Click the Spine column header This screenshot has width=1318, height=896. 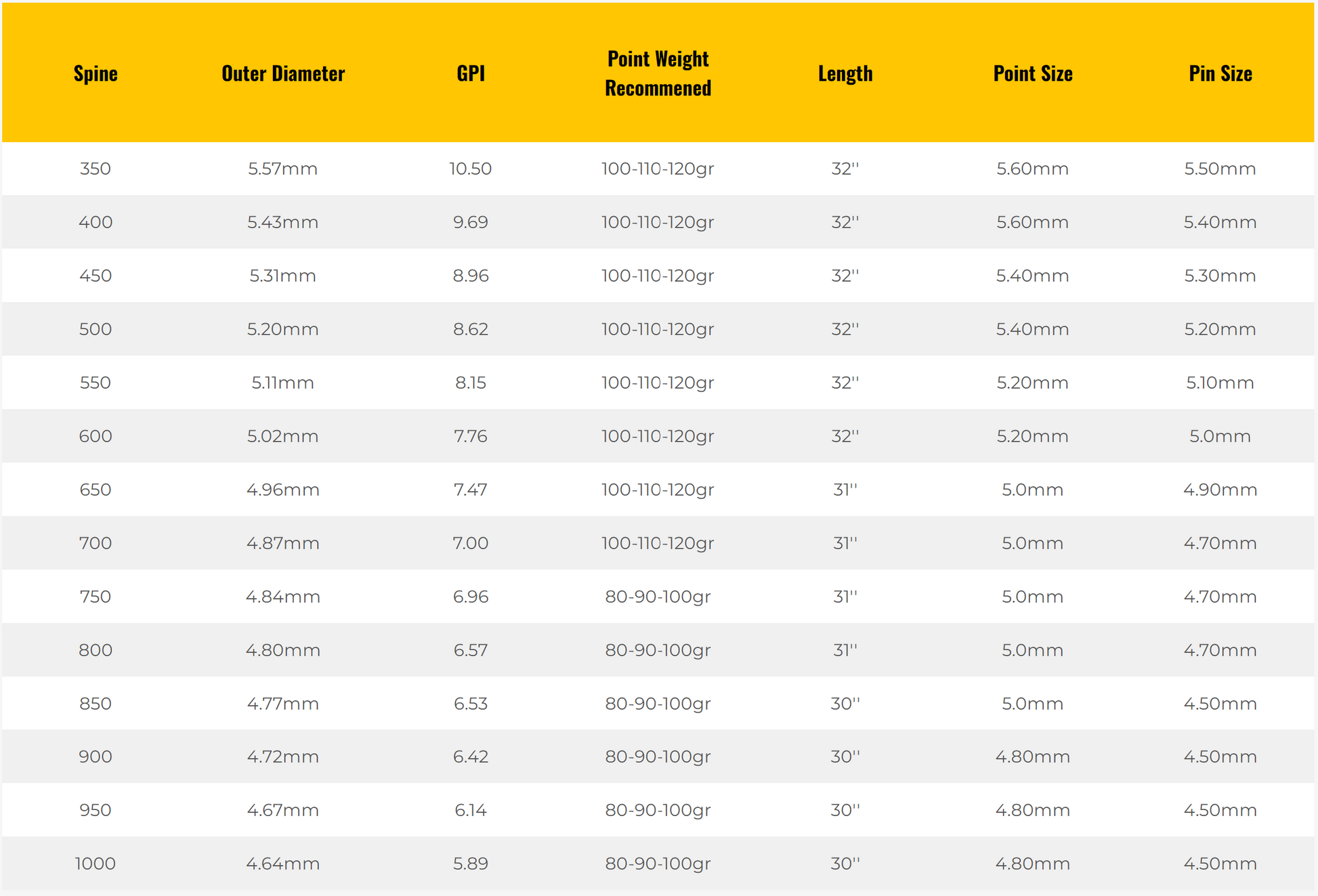95,73
